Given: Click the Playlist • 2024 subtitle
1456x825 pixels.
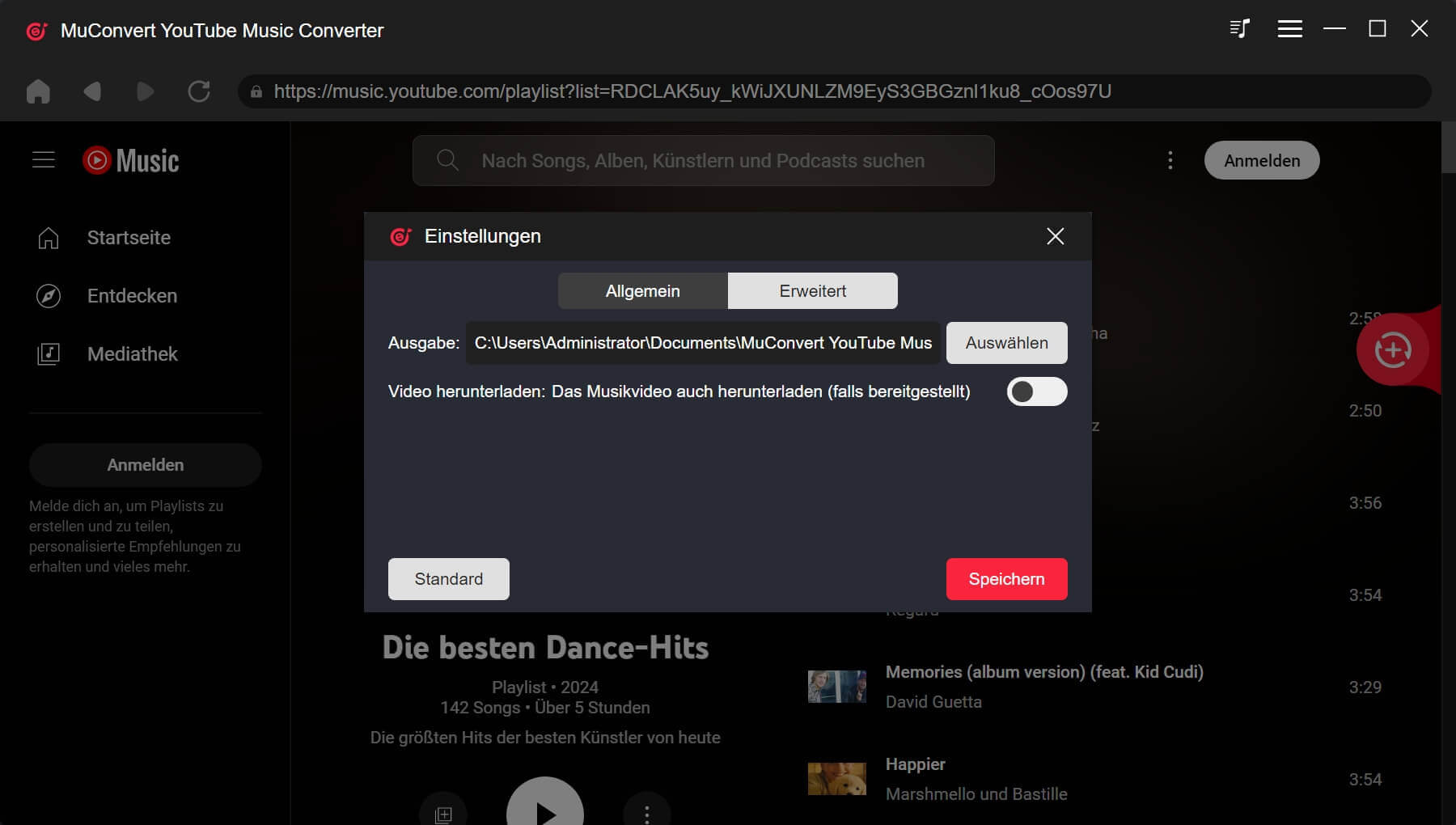Looking at the screenshot, I should tap(545, 687).
